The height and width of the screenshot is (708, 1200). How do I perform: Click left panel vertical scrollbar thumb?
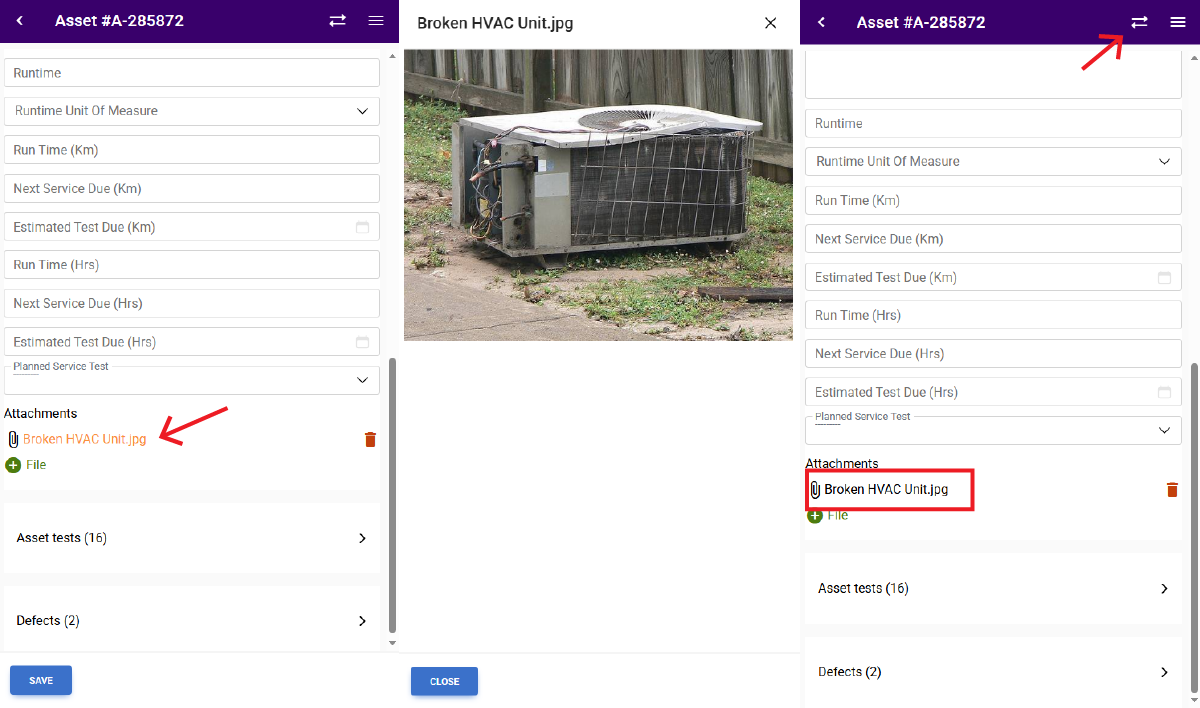392,495
